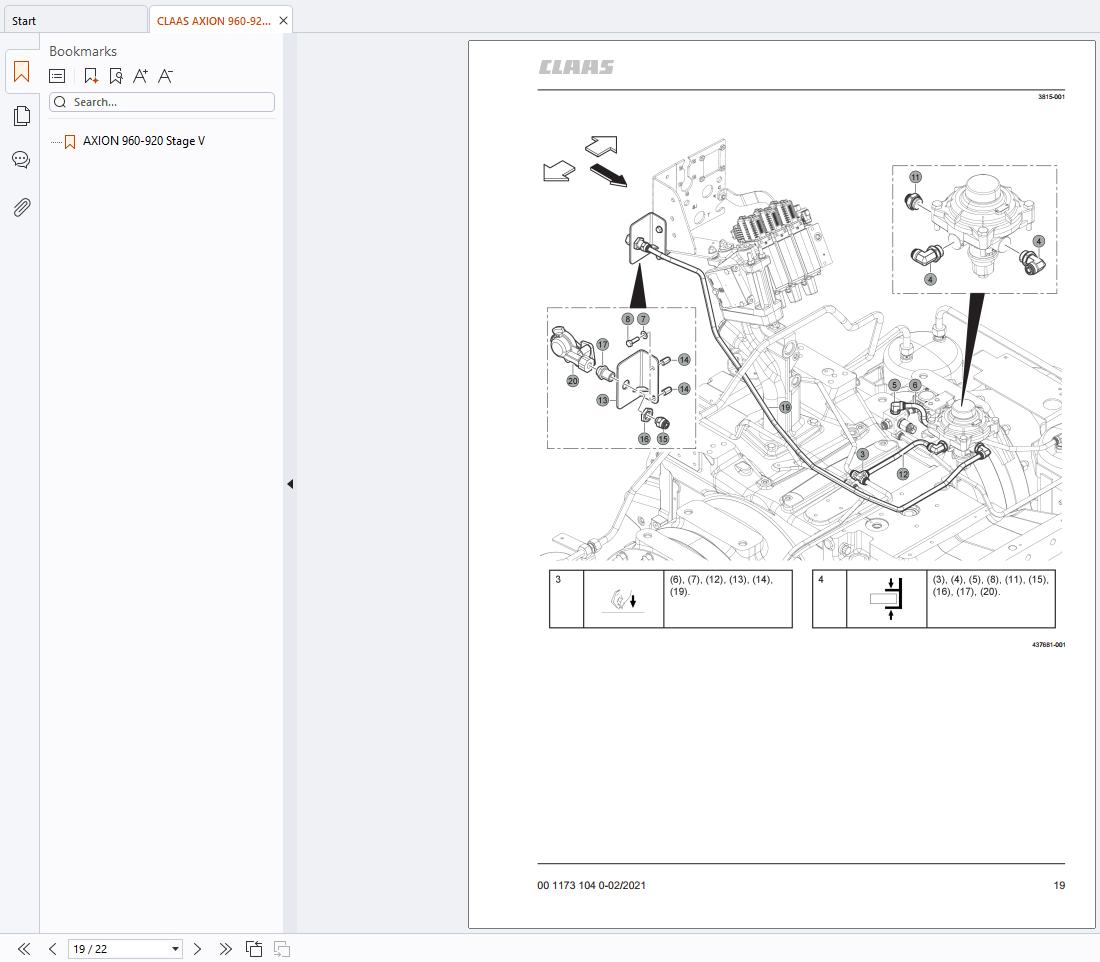This screenshot has height=962, width=1100.
Task: Go to the next page
Action: (197, 949)
